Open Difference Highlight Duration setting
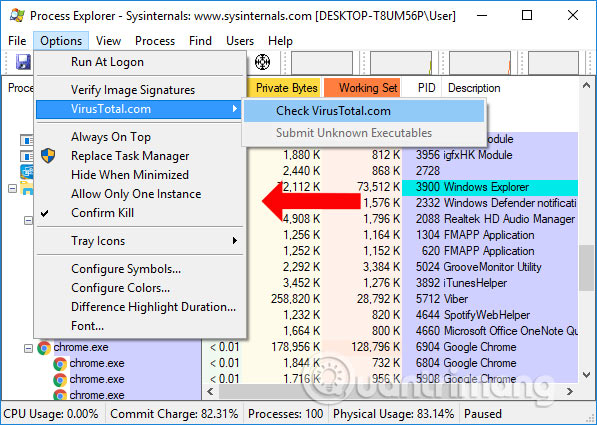Viewport: 597px width, 425px height. (139, 307)
